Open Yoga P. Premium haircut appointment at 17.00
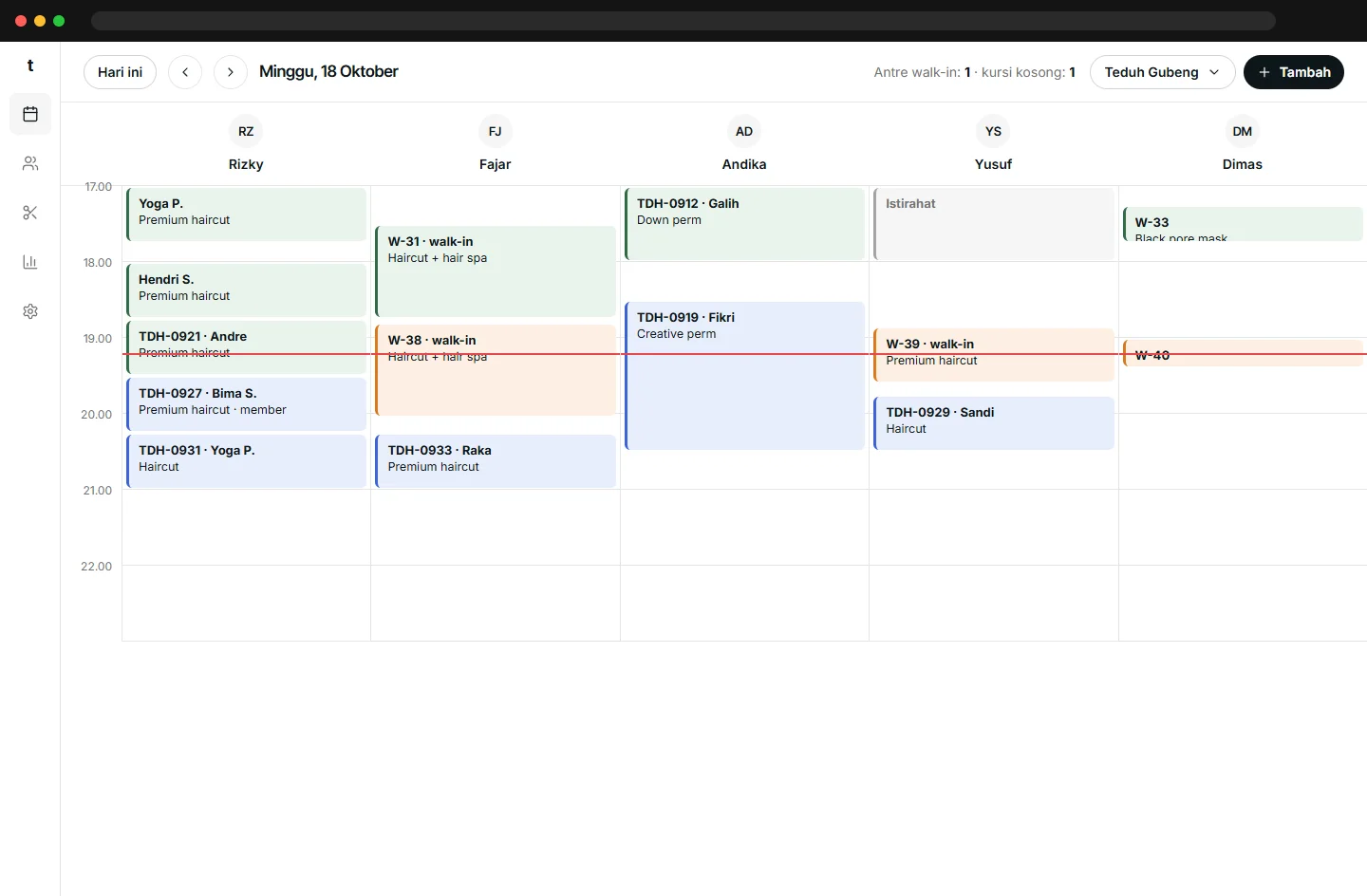 tap(246, 215)
